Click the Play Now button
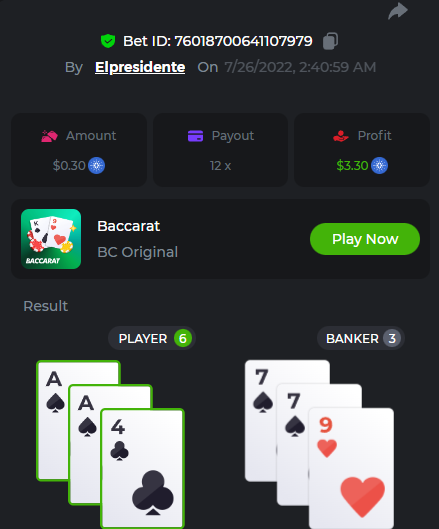The image size is (439, 529). click(x=365, y=239)
